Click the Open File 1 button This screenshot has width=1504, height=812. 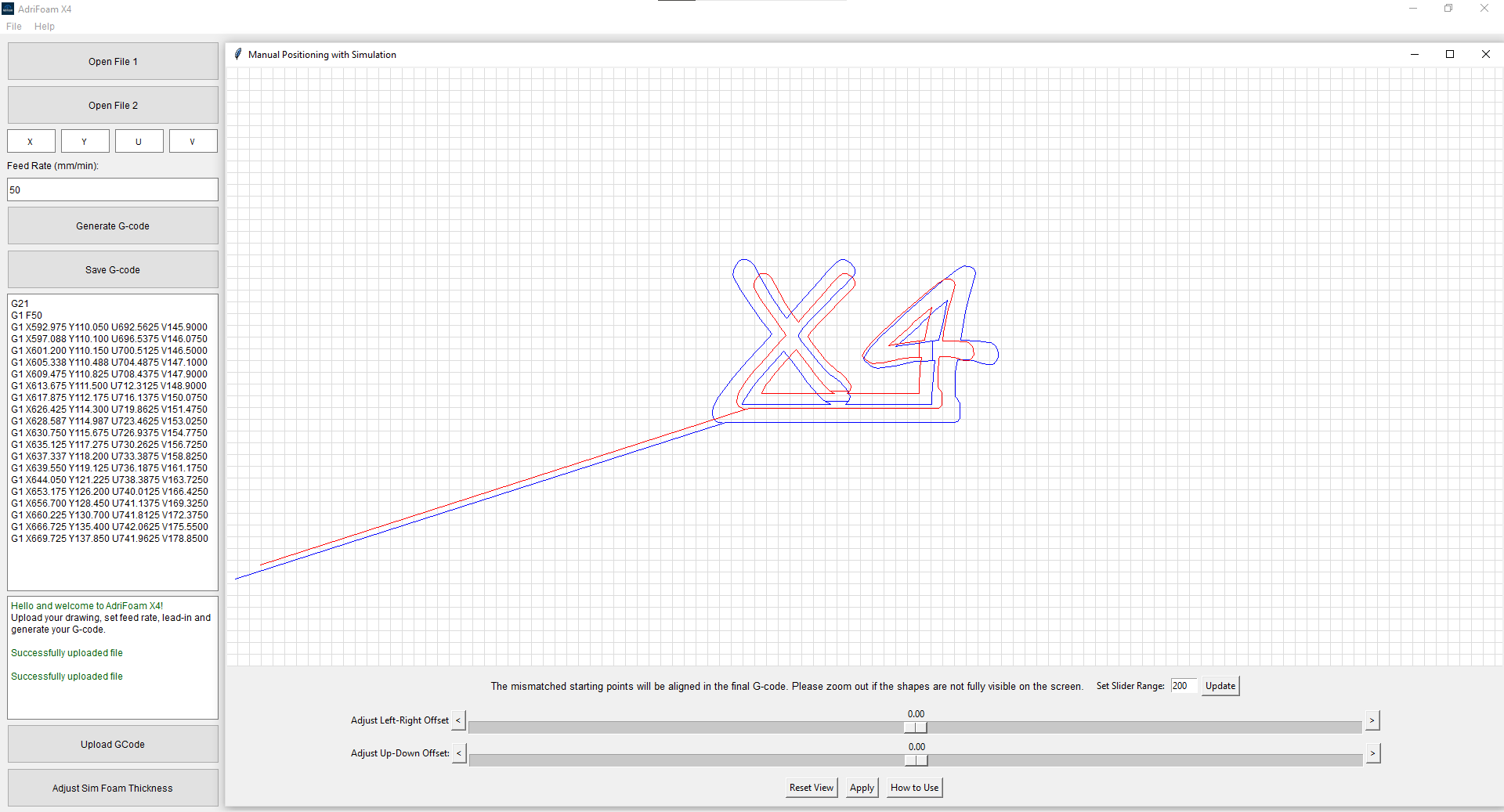point(113,62)
